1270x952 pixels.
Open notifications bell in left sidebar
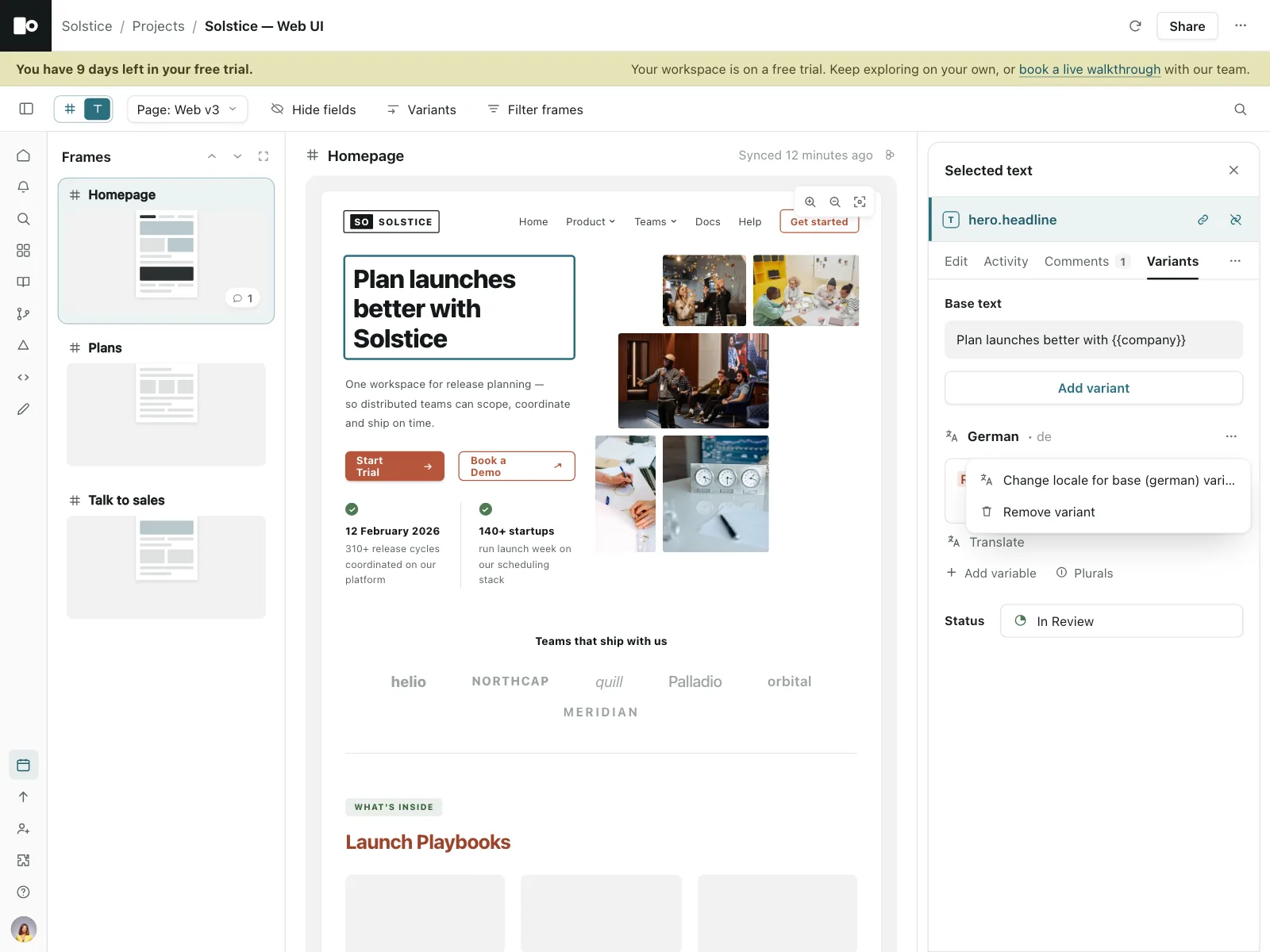click(x=24, y=187)
